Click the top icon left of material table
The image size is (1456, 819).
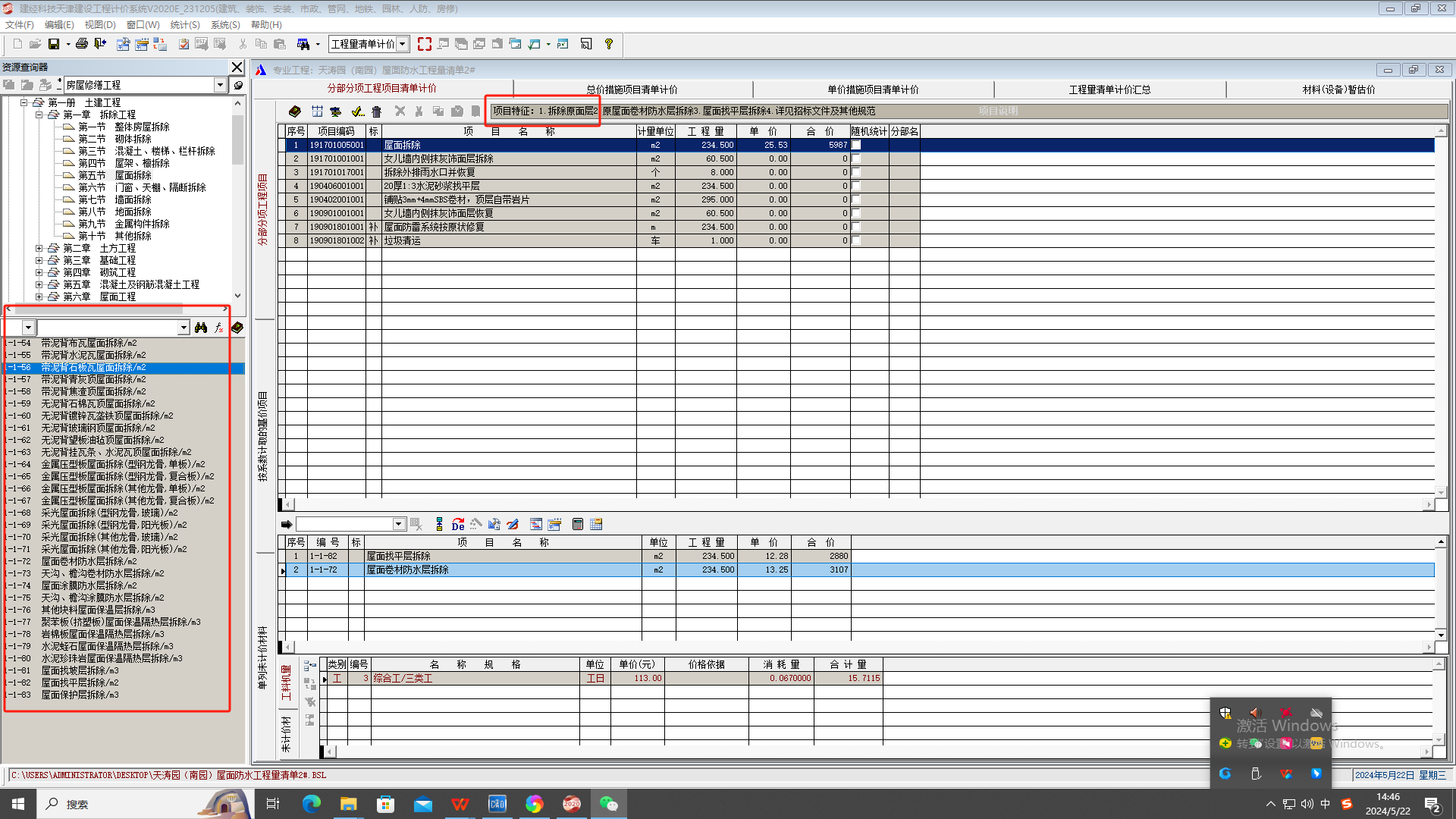pos(310,665)
